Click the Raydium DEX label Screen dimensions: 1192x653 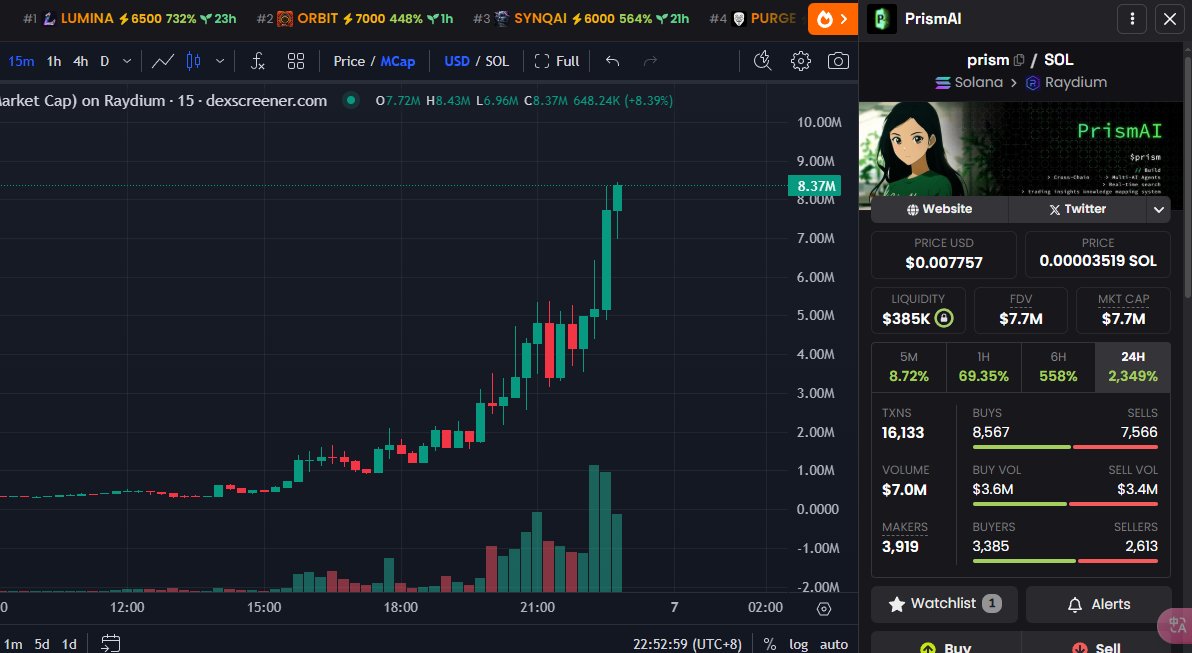point(1067,82)
